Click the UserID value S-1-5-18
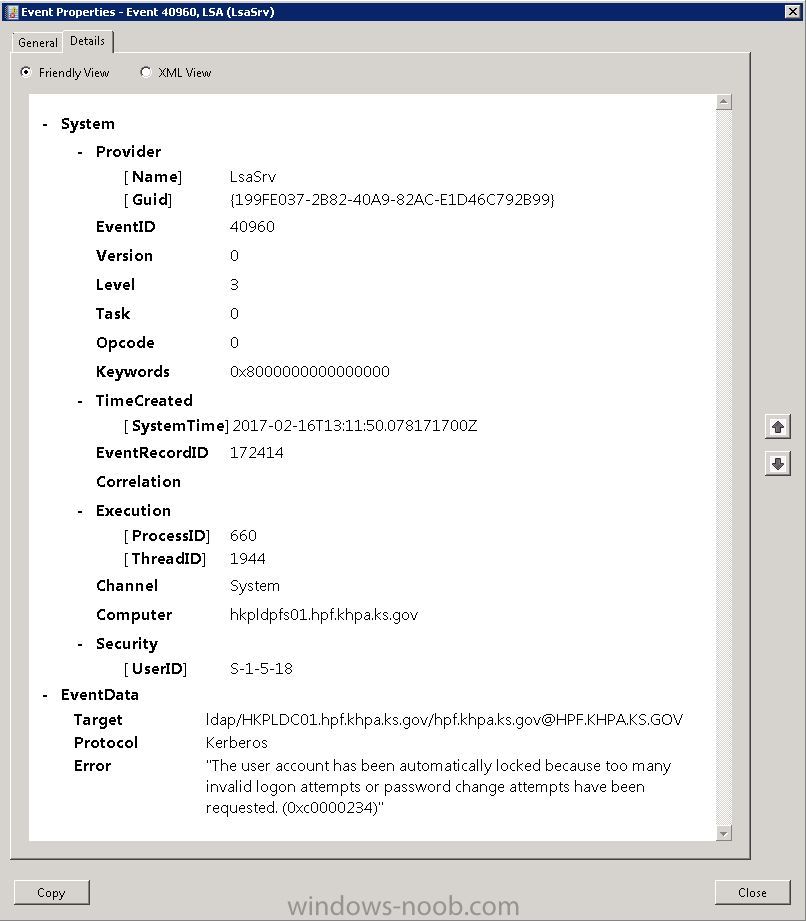Screen dimensions: 806x921 pyautogui.click(x=261, y=669)
